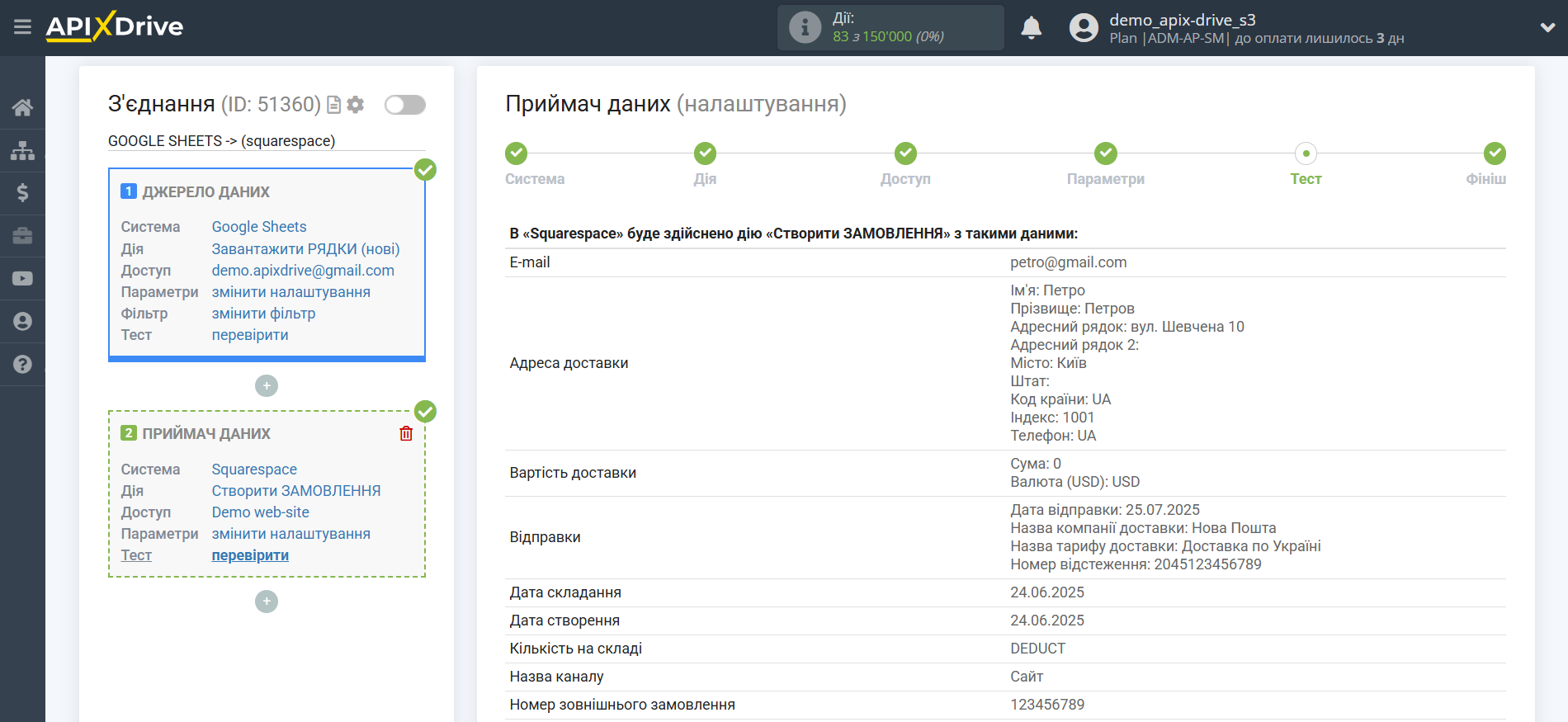Click source перевірити test link
Viewport: 1568px width, 722px height.
coord(250,335)
